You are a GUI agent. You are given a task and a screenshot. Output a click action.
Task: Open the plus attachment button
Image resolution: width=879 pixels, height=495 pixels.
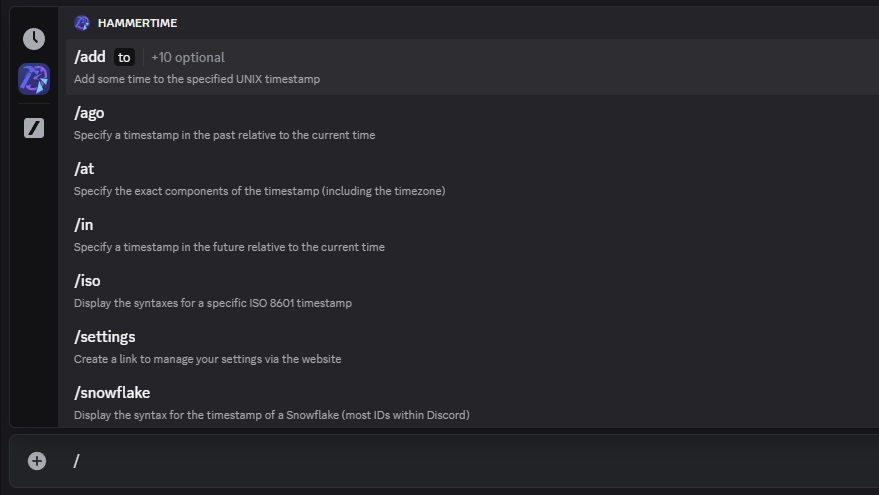[37, 461]
